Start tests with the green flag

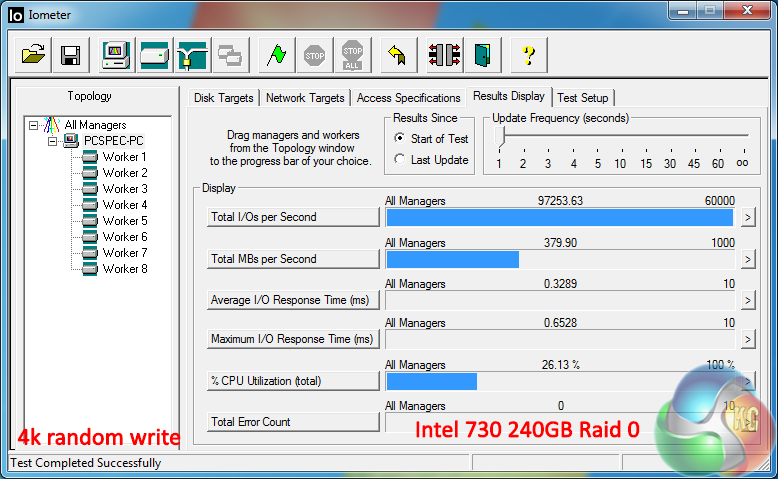[276, 55]
